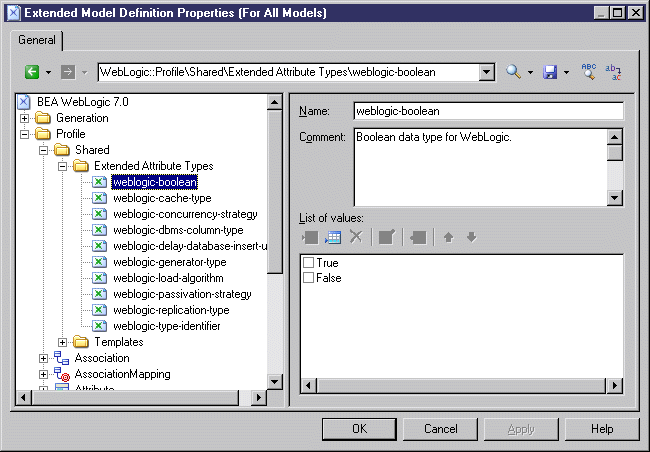Select the BEA WebLogic 7.0 root node

point(82,102)
